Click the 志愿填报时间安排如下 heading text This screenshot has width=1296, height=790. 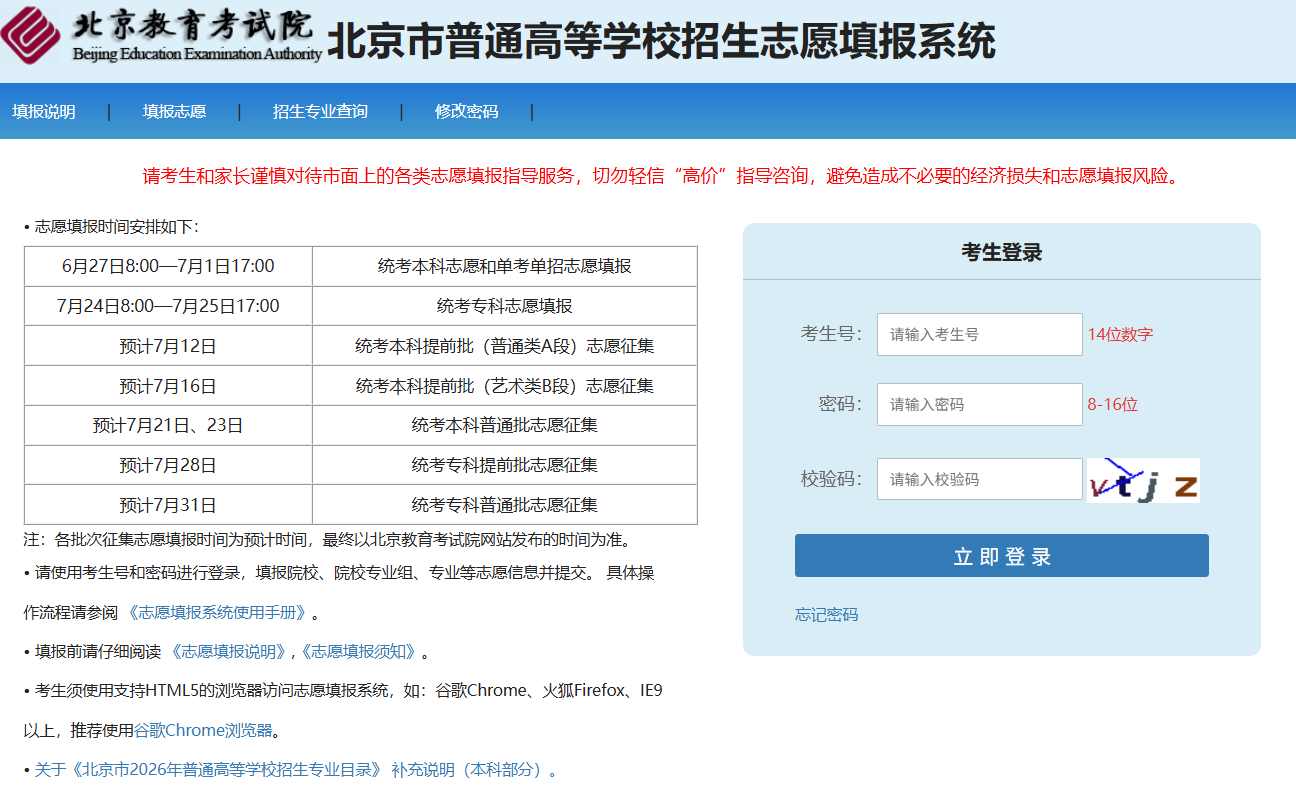pyautogui.click(x=117, y=227)
